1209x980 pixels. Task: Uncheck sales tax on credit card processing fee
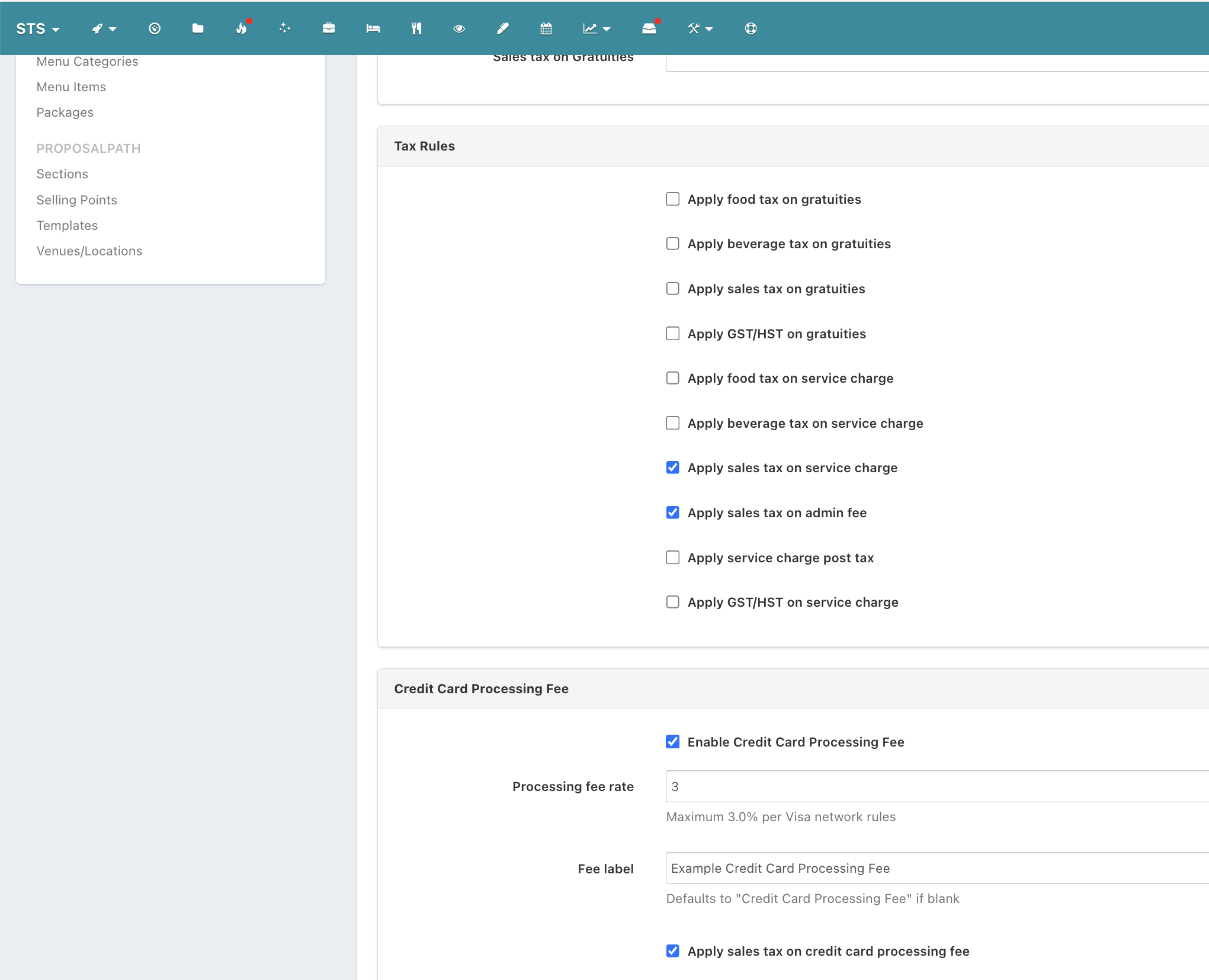point(672,951)
